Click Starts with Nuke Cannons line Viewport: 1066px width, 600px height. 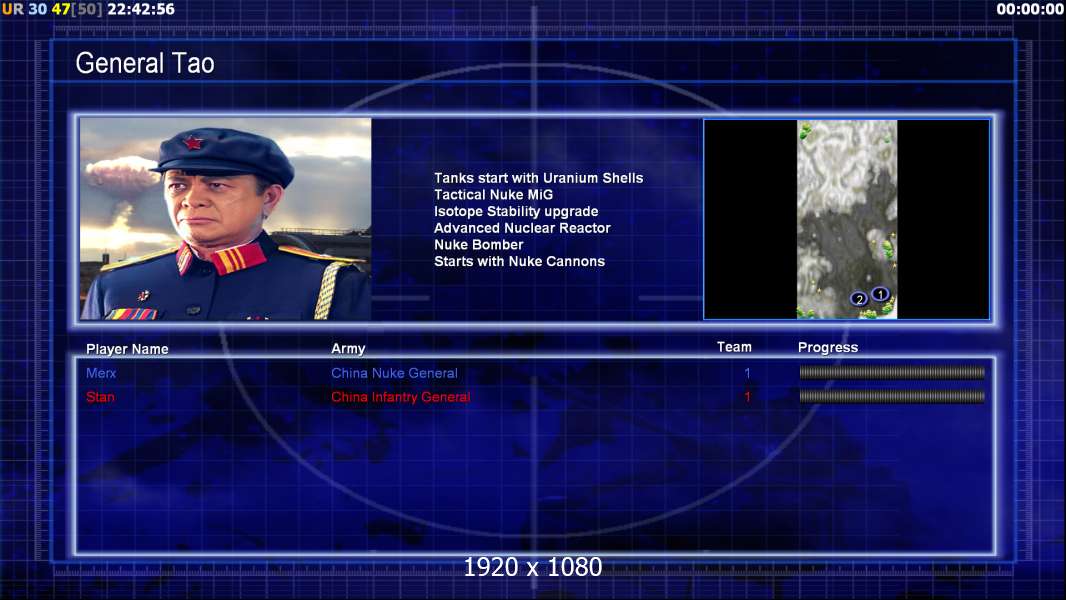pos(519,262)
